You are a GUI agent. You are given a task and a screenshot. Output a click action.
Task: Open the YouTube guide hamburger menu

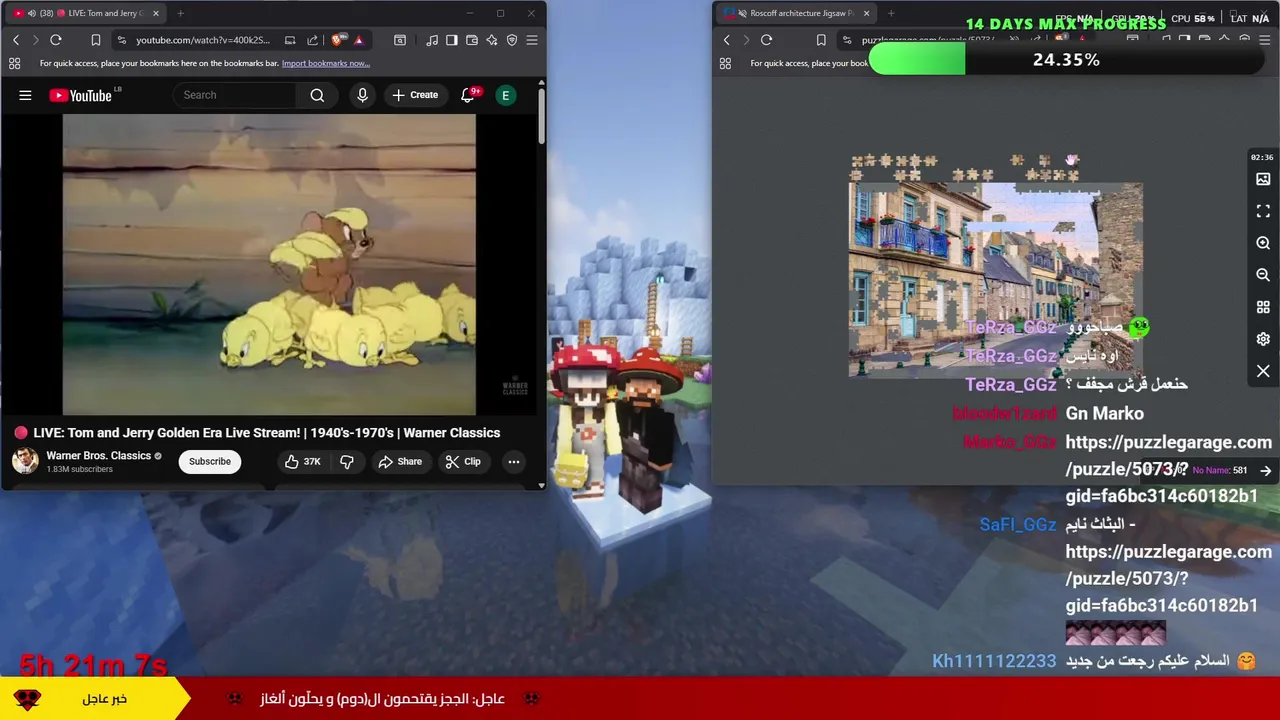tap(25, 95)
